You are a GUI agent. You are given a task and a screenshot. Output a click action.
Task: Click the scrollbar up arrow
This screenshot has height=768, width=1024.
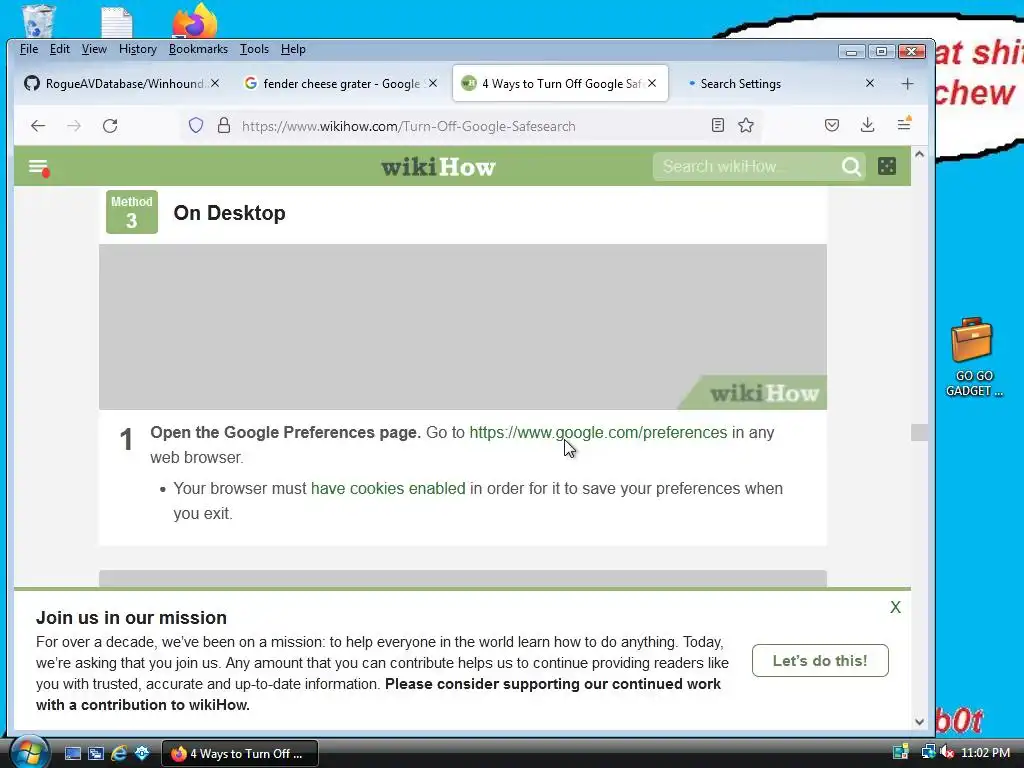pos(919,155)
